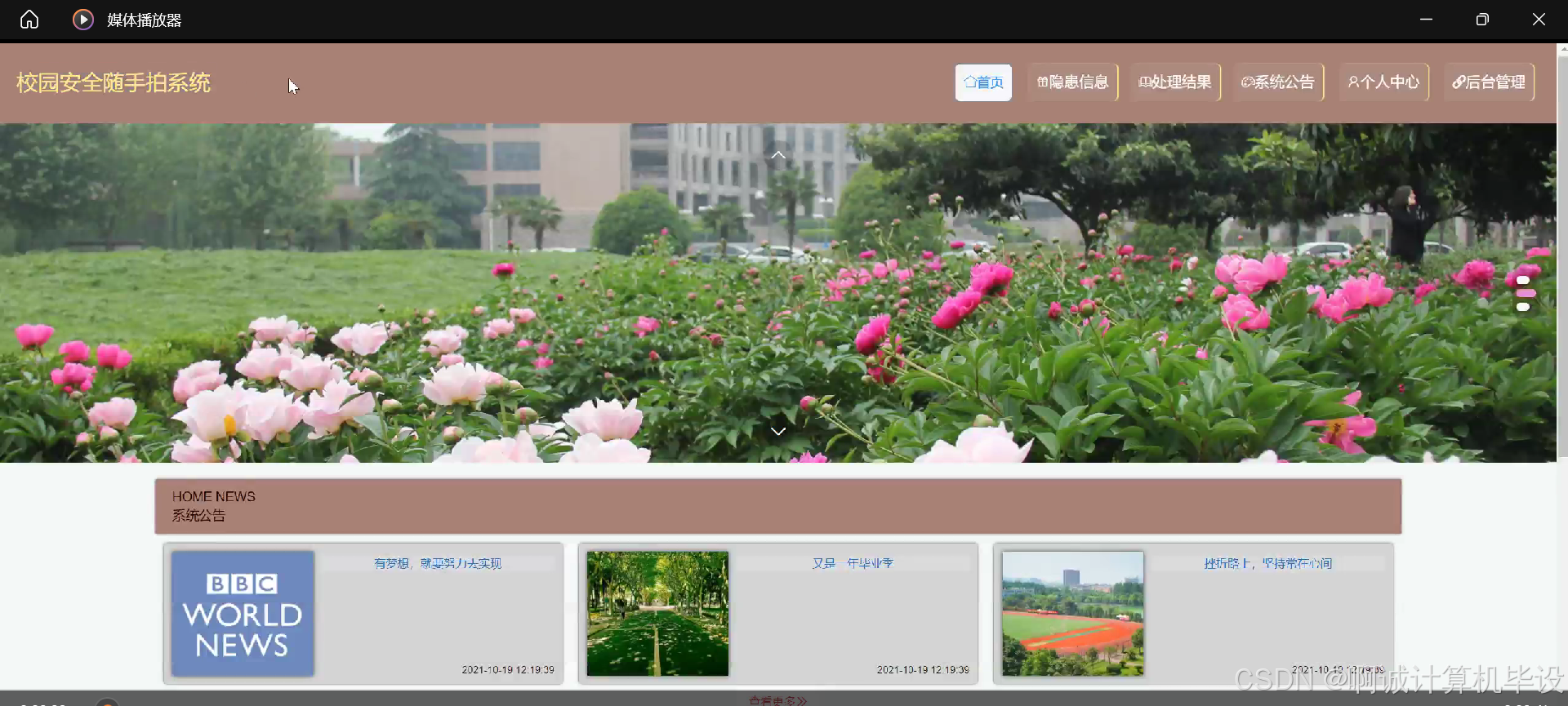The height and width of the screenshot is (706, 1568).
Task: Open the 隐患信息 menu item
Action: click(x=1072, y=82)
